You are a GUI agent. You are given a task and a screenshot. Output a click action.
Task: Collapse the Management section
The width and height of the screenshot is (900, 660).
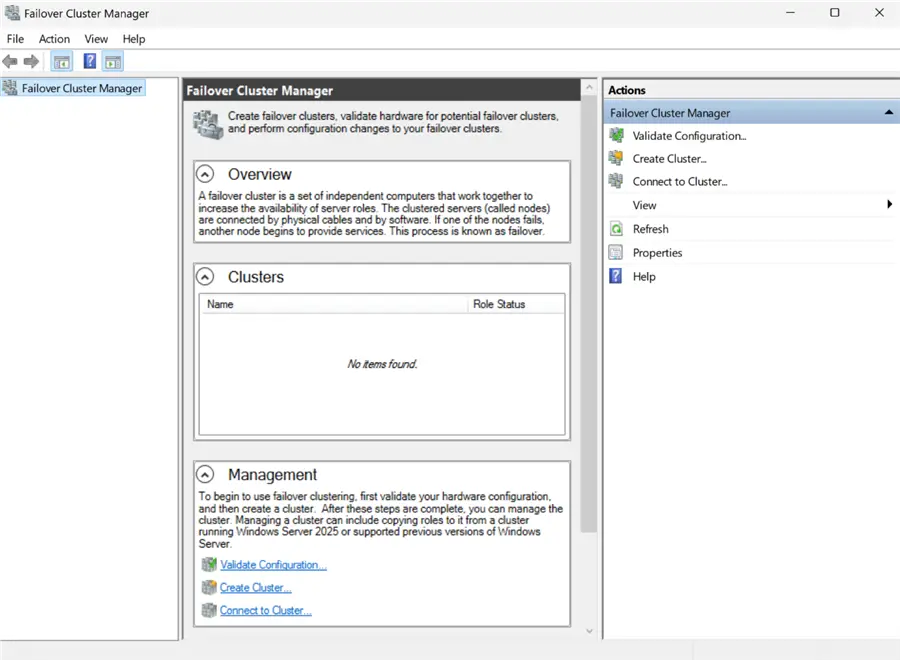coord(205,474)
